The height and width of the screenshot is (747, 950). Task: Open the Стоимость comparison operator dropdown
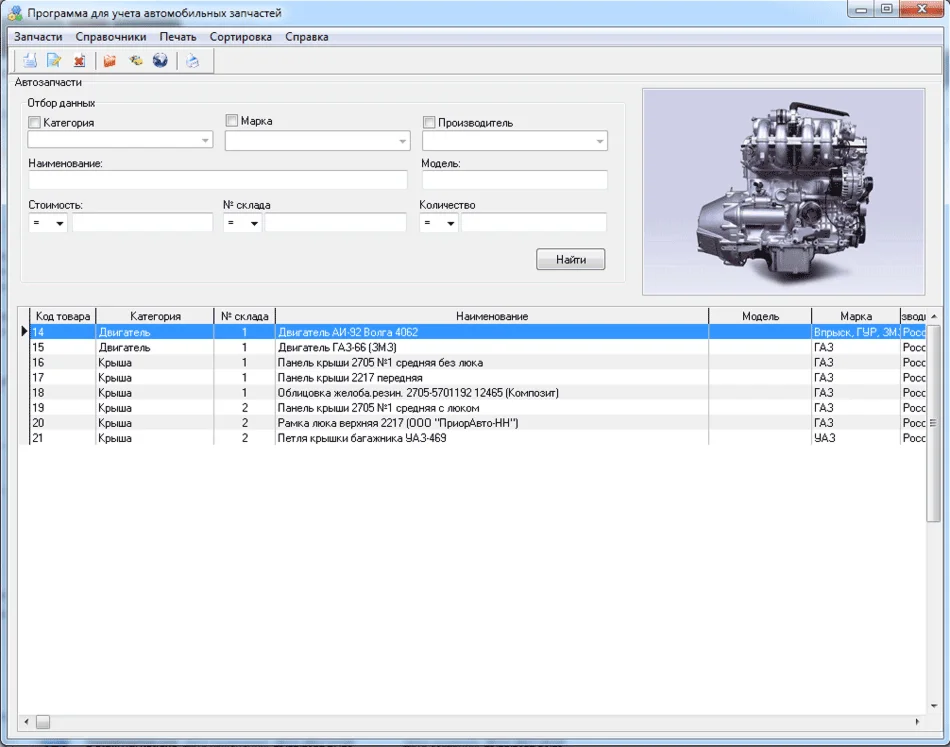coord(59,223)
